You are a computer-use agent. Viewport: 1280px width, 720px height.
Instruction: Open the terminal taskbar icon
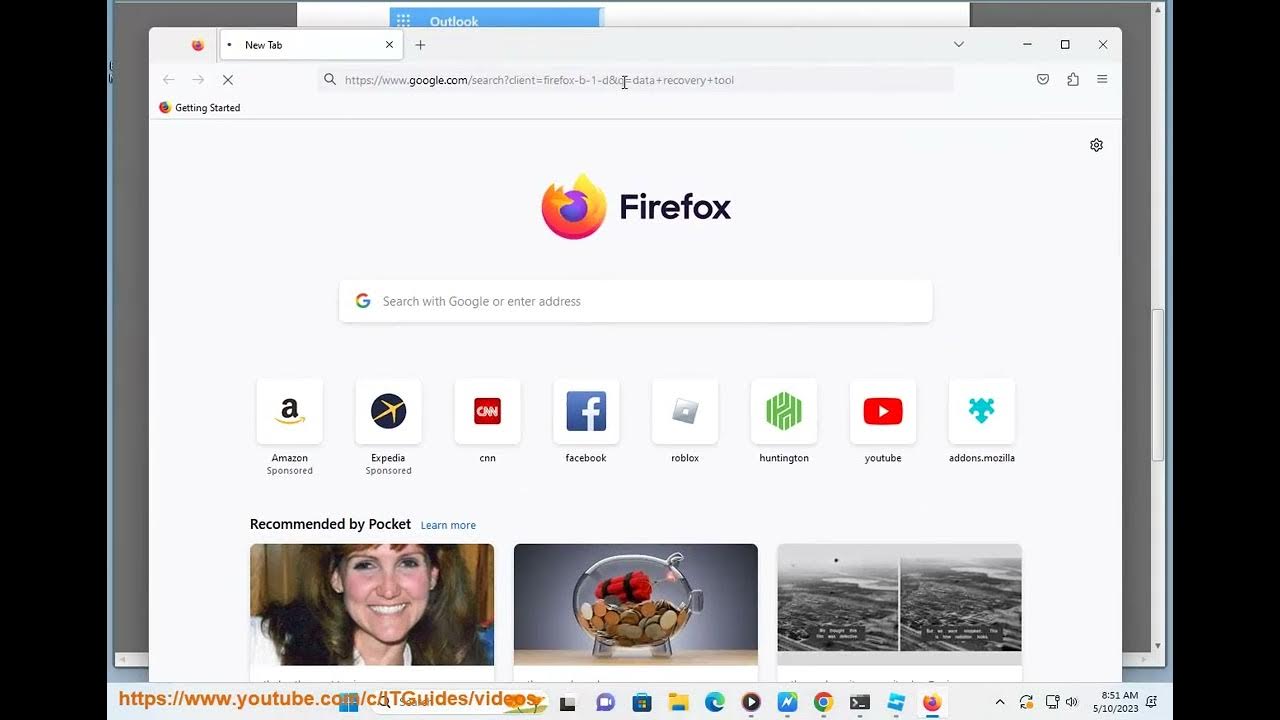pyautogui.click(x=859, y=703)
